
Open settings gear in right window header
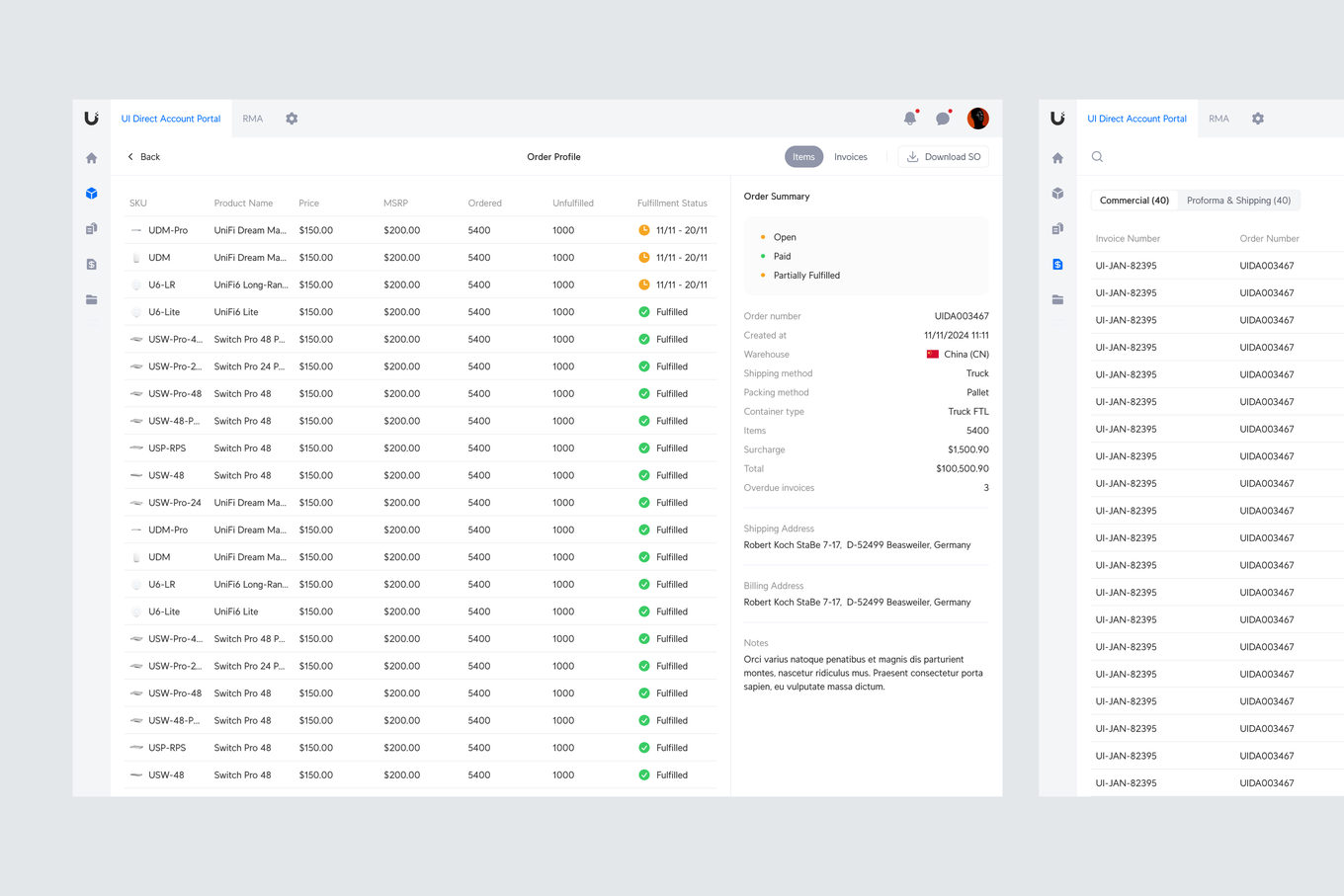[x=1258, y=119]
